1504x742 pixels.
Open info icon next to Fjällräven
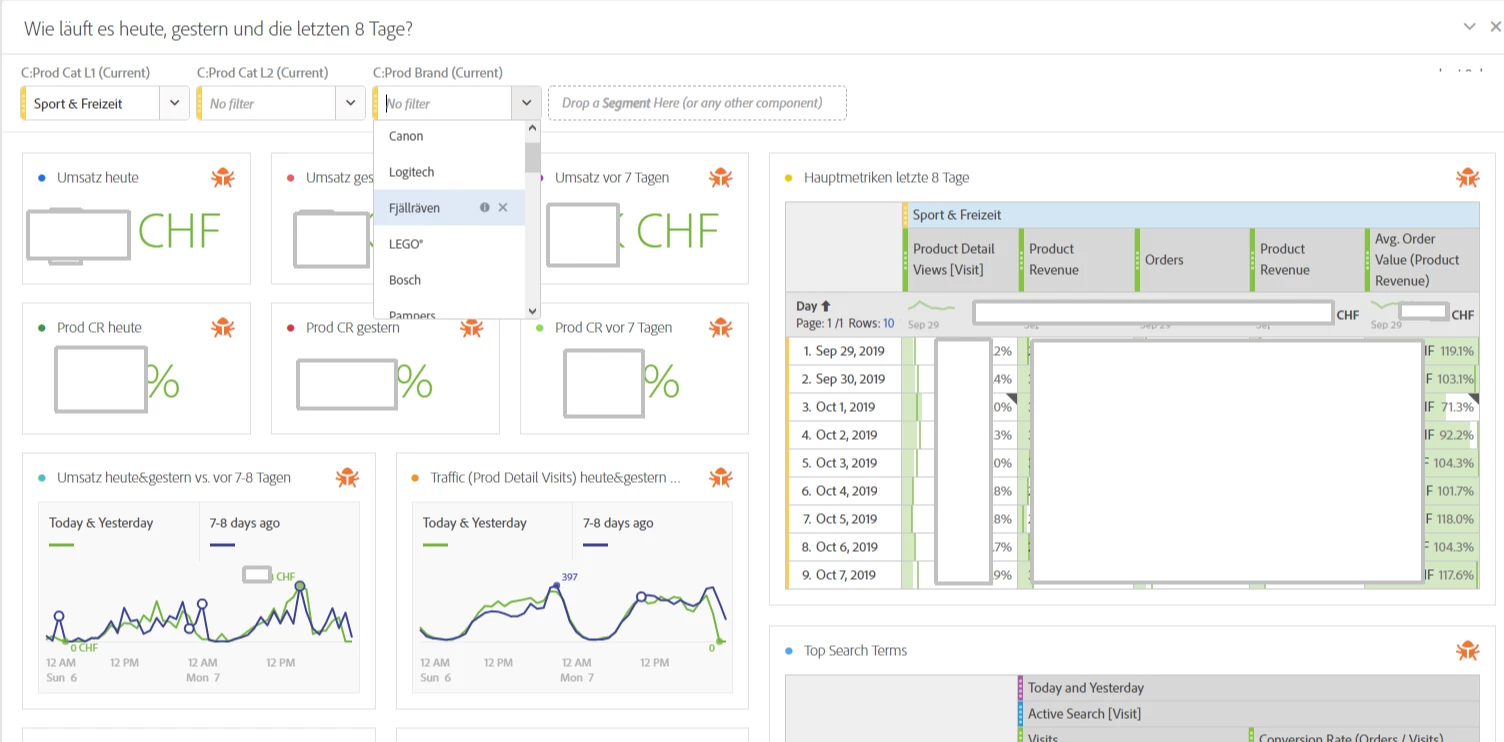coord(485,208)
